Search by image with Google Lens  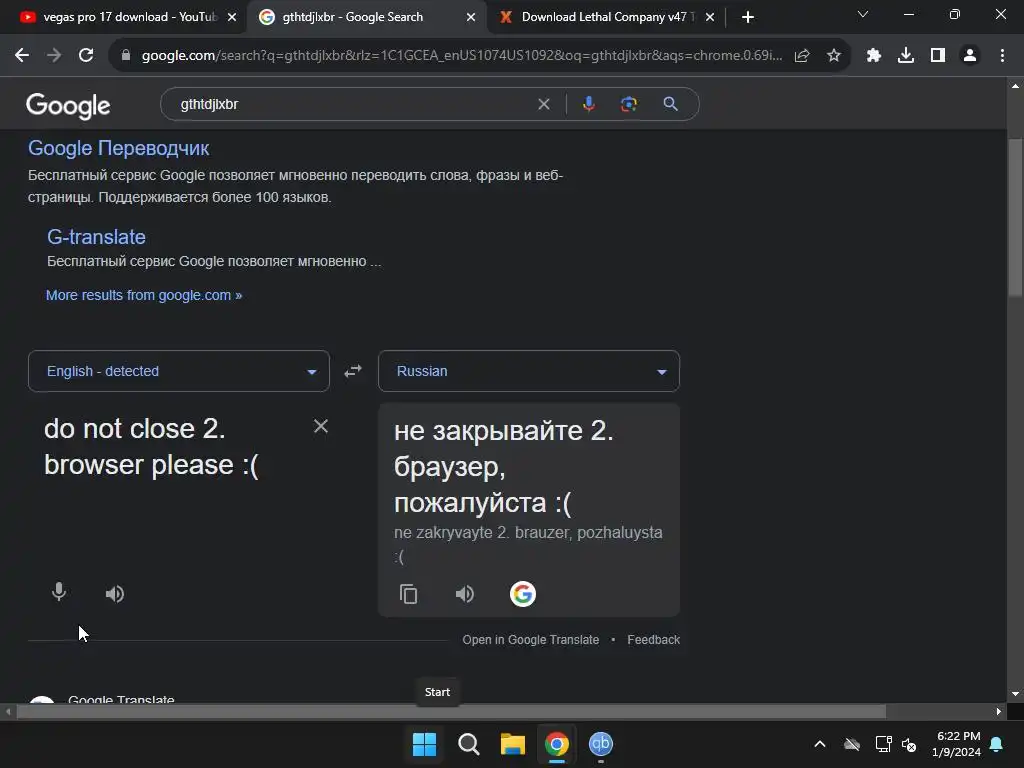pos(629,104)
